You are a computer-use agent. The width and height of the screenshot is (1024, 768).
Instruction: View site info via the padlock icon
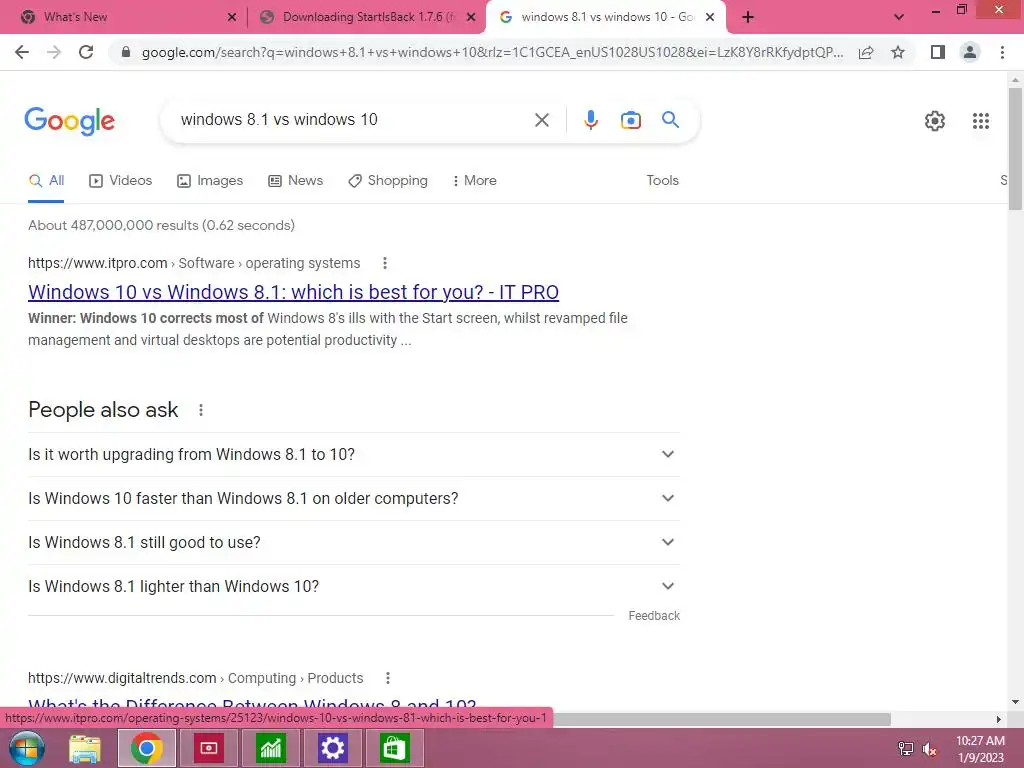[x=126, y=52]
